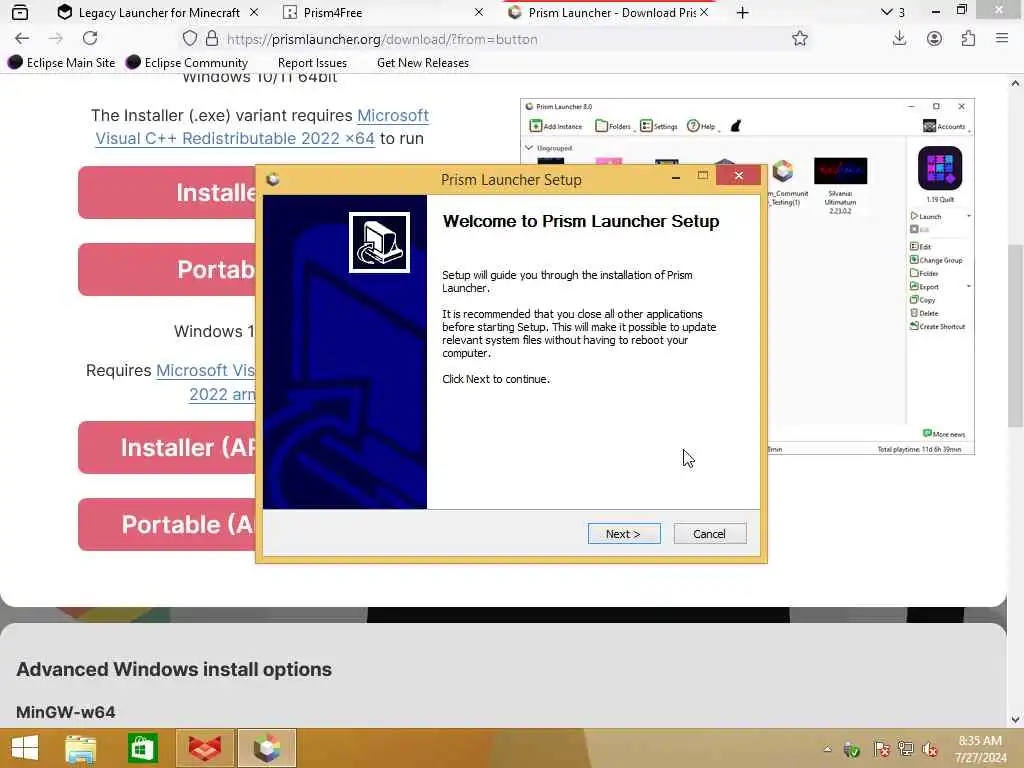The width and height of the screenshot is (1024, 768).
Task: Open the browser downloads panel
Action: 899,39
